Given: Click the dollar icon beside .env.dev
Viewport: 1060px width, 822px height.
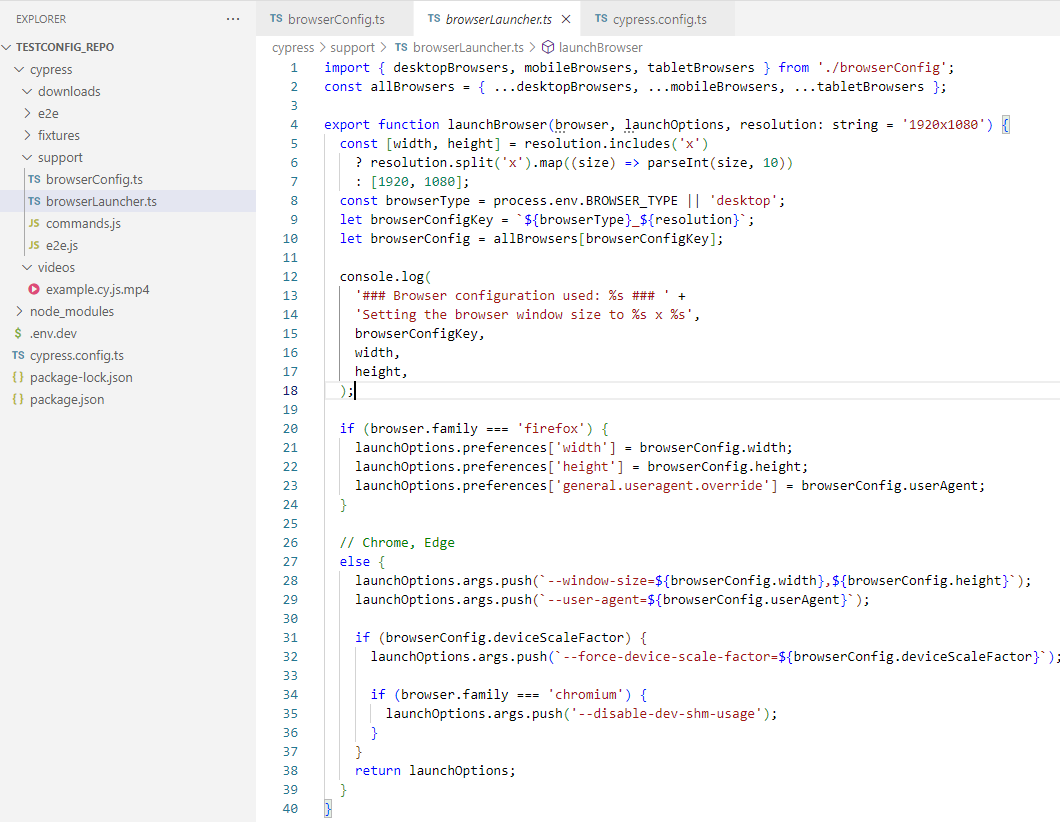Looking at the screenshot, I should 18,333.
